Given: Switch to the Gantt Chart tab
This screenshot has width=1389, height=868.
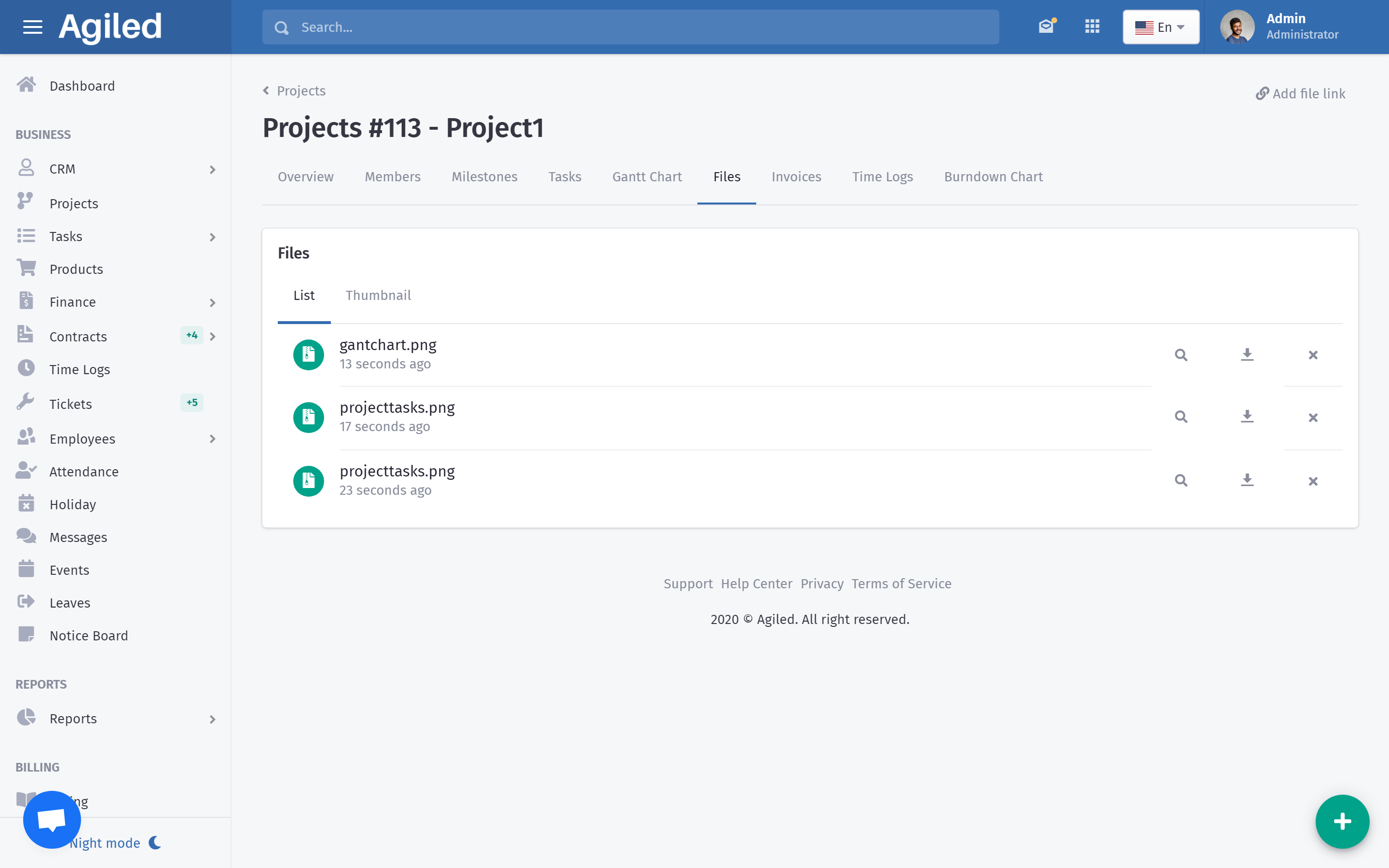Looking at the screenshot, I should 647,177.
